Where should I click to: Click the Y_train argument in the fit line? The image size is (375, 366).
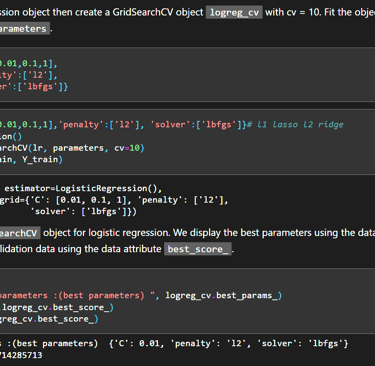tap(42, 159)
